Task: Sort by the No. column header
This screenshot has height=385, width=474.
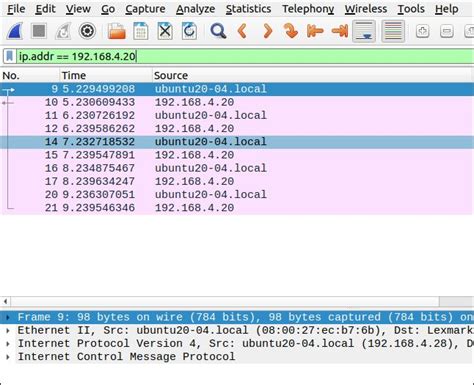Action: (x=30, y=76)
